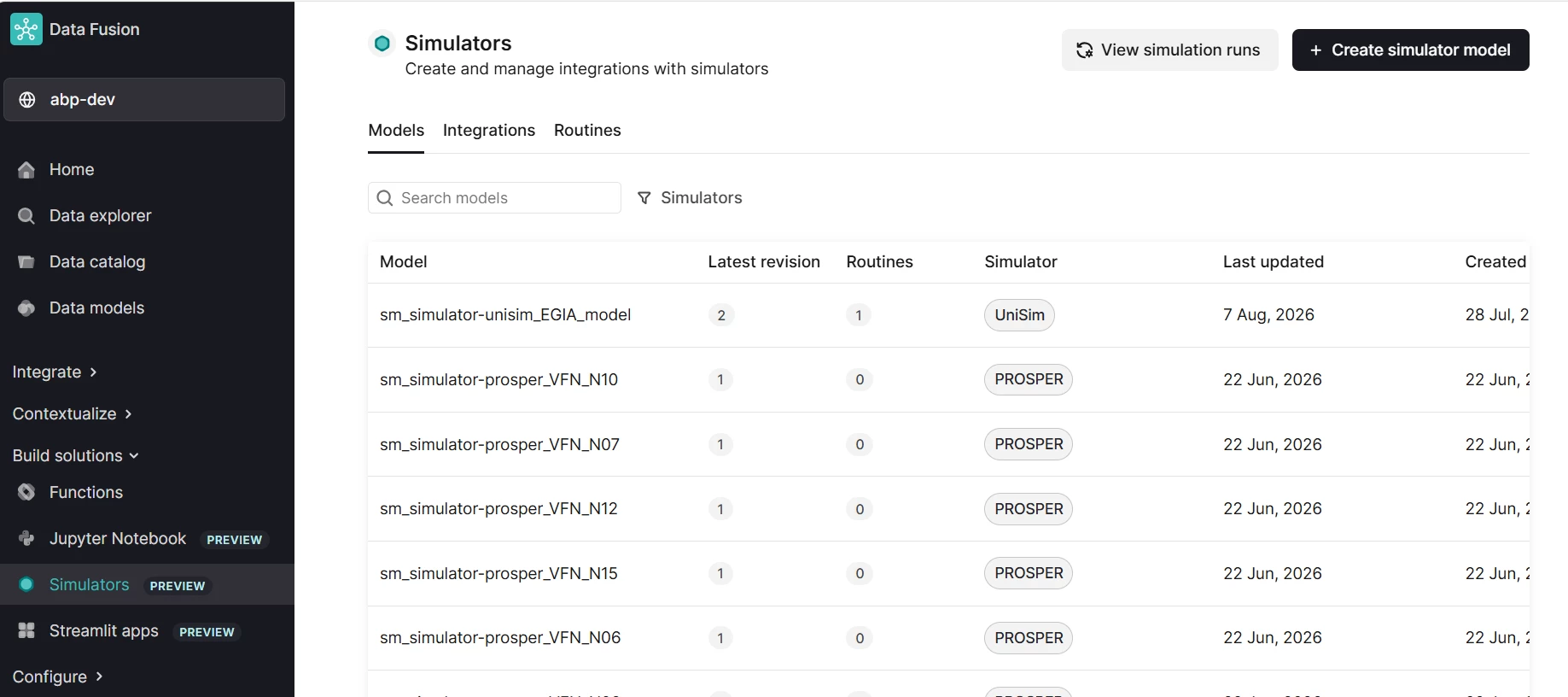
Task: Click the Home house icon
Action: (x=26, y=170)
